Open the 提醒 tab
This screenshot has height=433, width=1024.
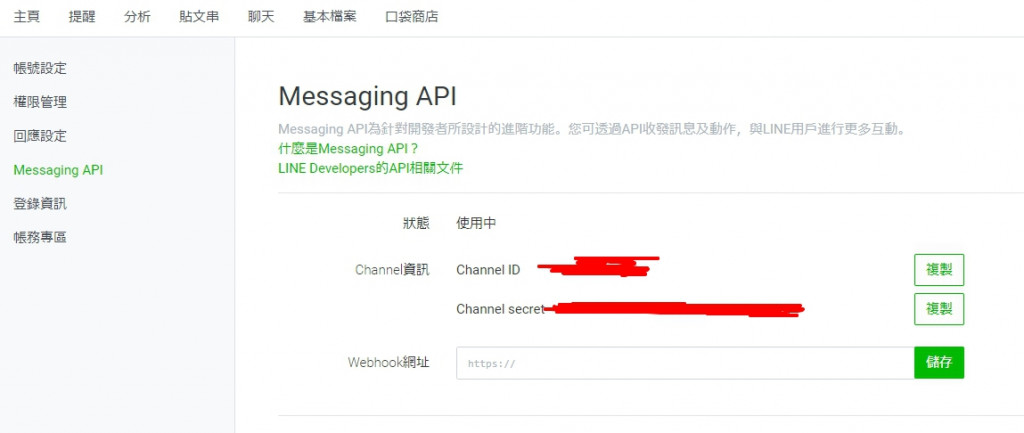point(82,17)
